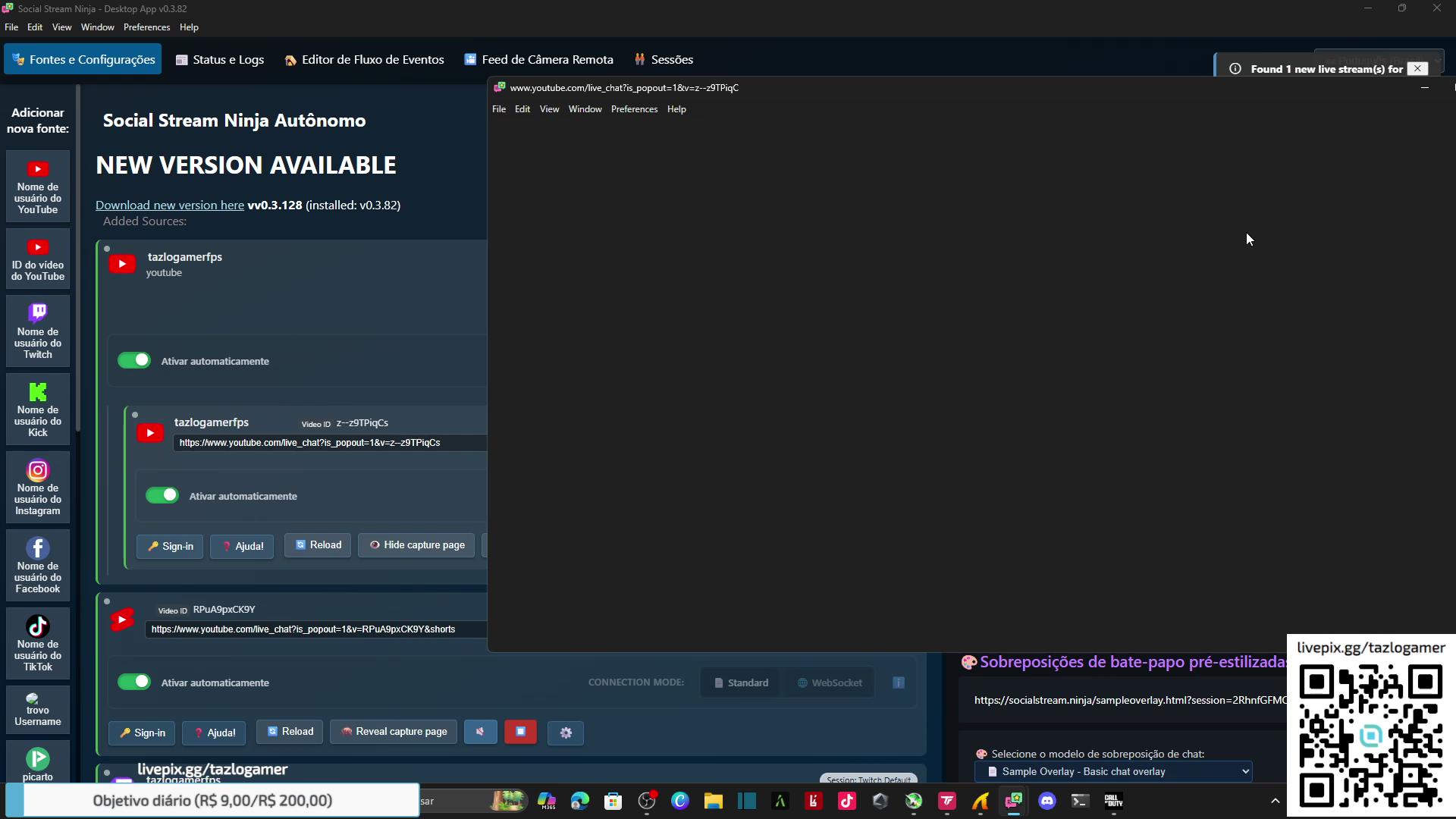1456x819 pixels.
Task: Click the z--z9TPiqCs live chat URL field
Action: click(x=330, y=443)
